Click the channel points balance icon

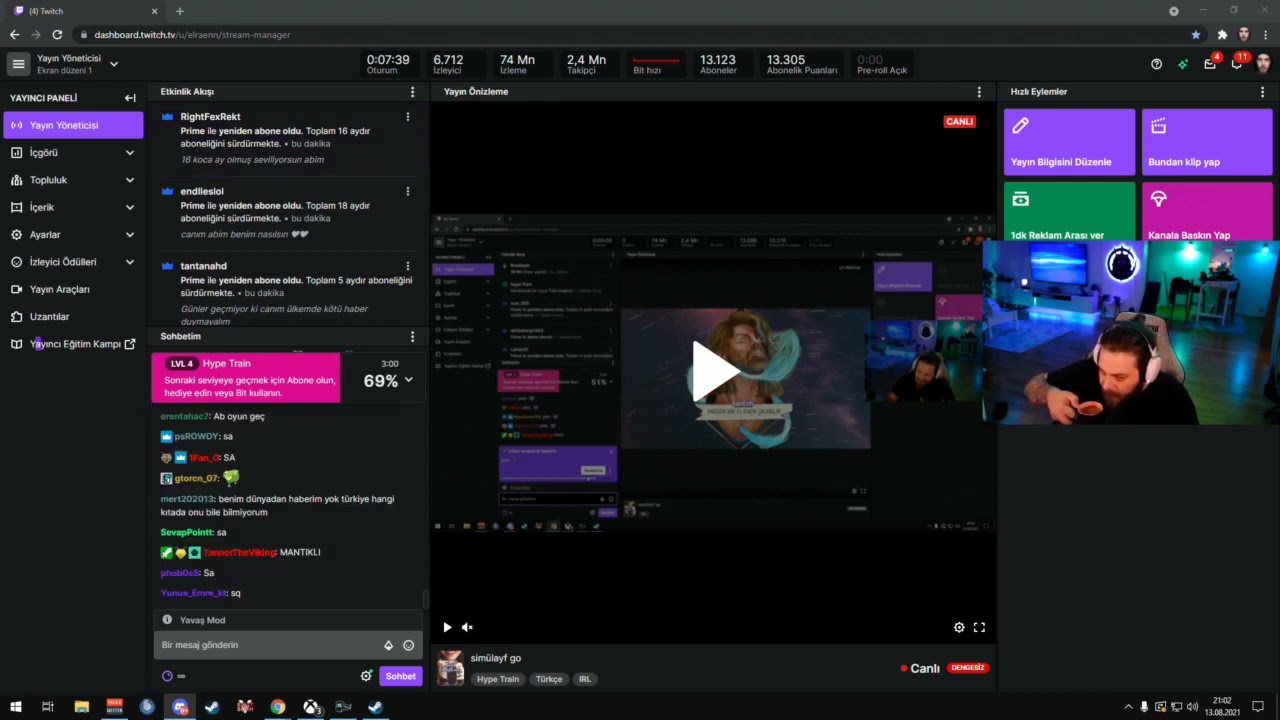[167, 676]
